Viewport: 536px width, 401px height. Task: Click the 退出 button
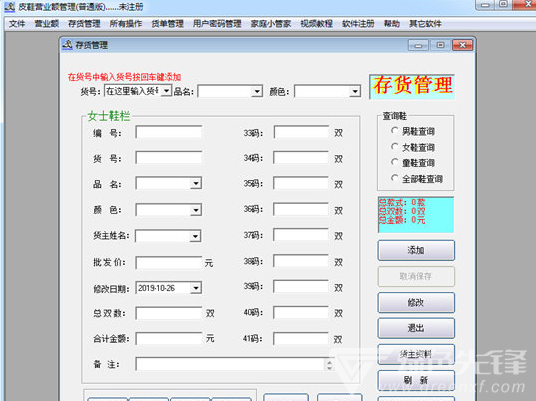[416, 328]
